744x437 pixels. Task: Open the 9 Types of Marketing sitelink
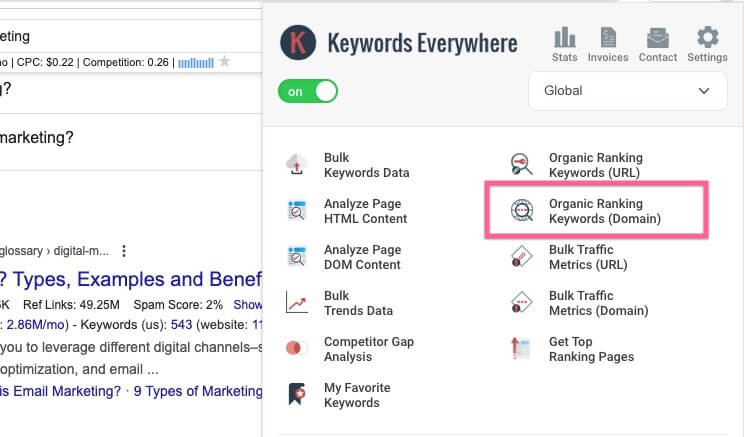pos(198,391)
